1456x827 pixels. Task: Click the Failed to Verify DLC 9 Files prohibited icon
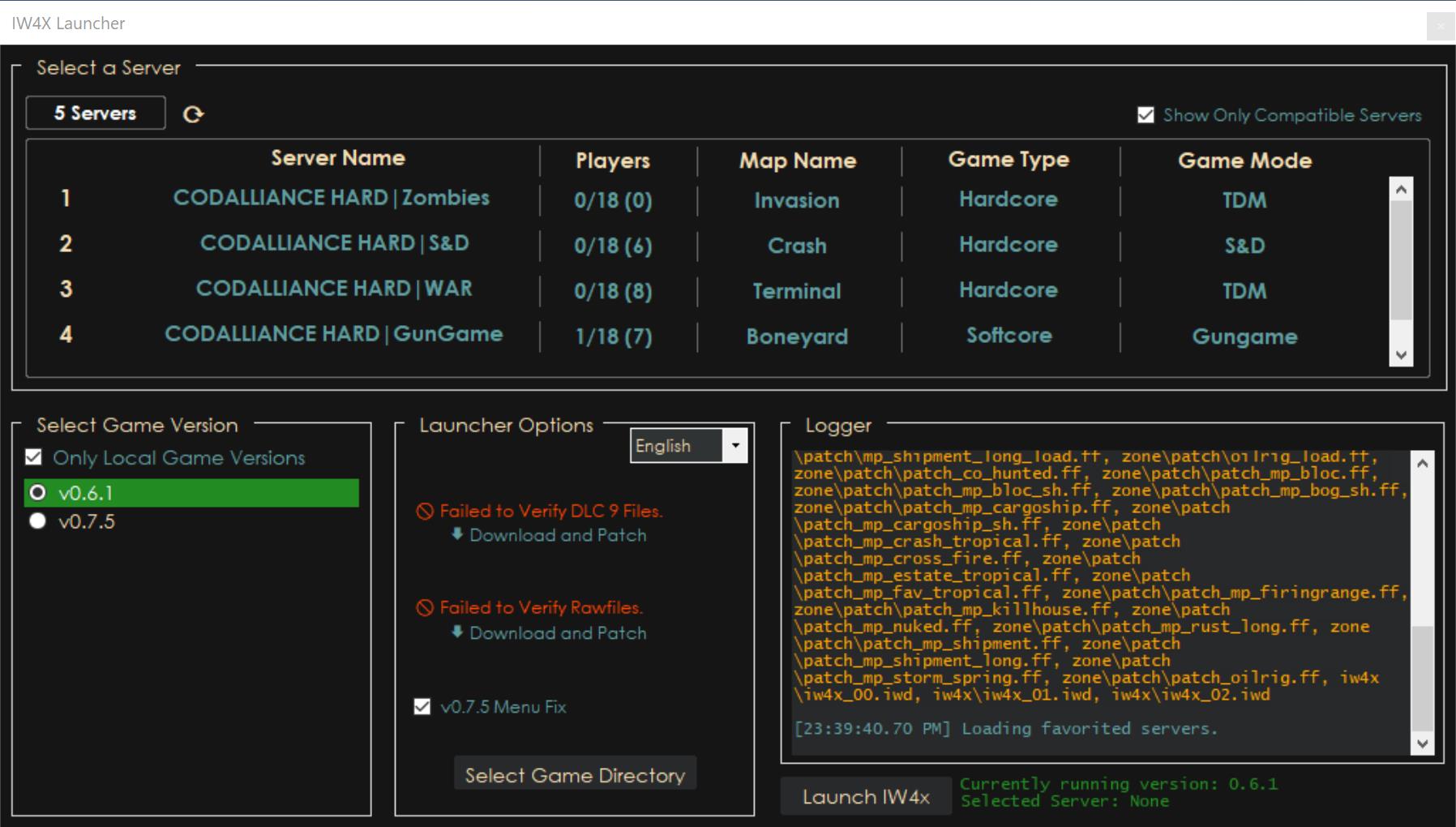(425, 511)
